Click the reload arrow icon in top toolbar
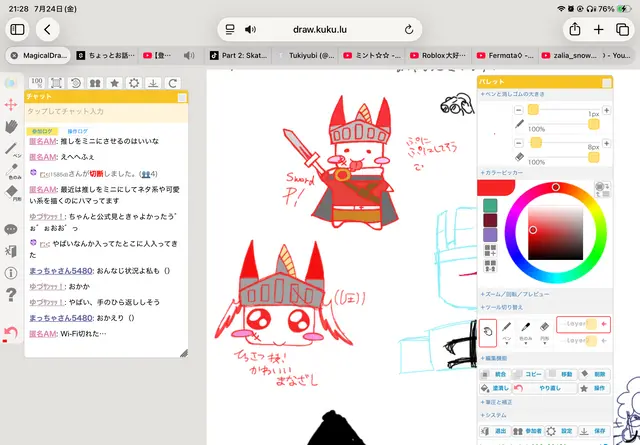This screenshot has width=640, height=445. point(173,83)
